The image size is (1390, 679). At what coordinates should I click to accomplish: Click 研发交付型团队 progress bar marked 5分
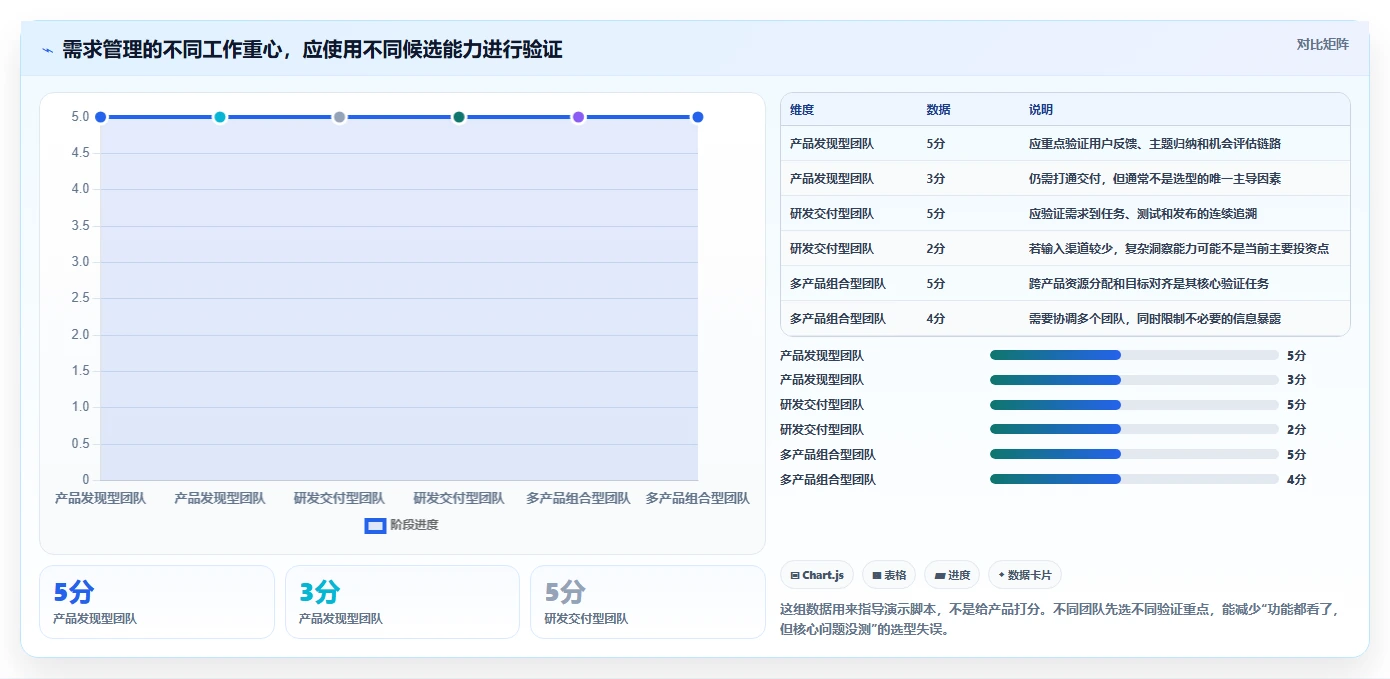point(1134,405)
